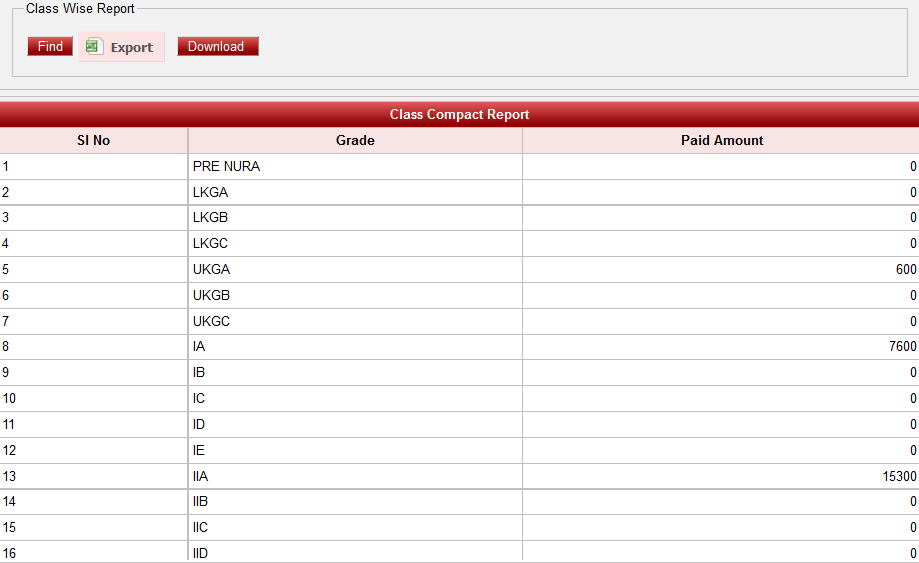Click the Export label text
The width and height of the screenshot is (919, 563).
click(132, 48)
